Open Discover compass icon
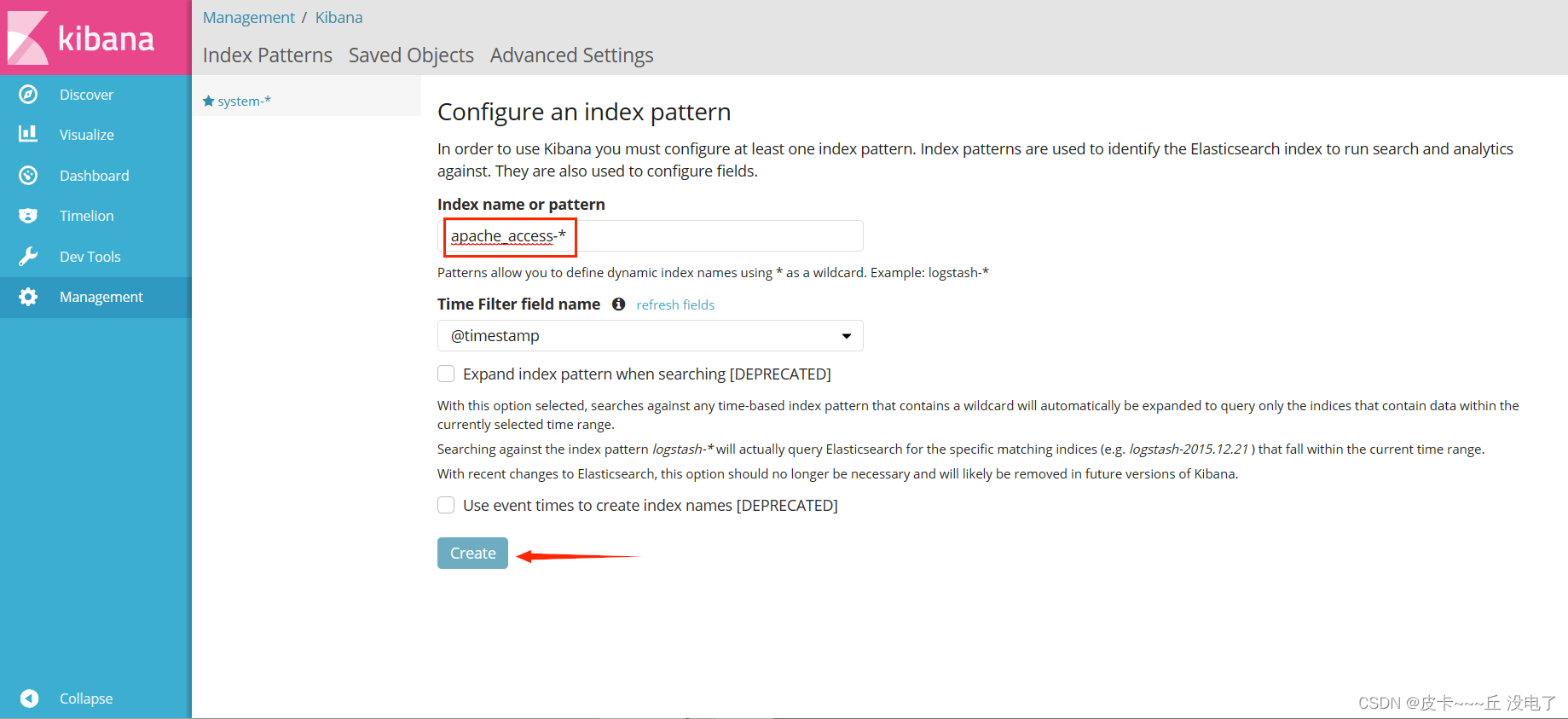Image resolution: width=1568 pixels, height=719 pixels. (x=28, y=95)
